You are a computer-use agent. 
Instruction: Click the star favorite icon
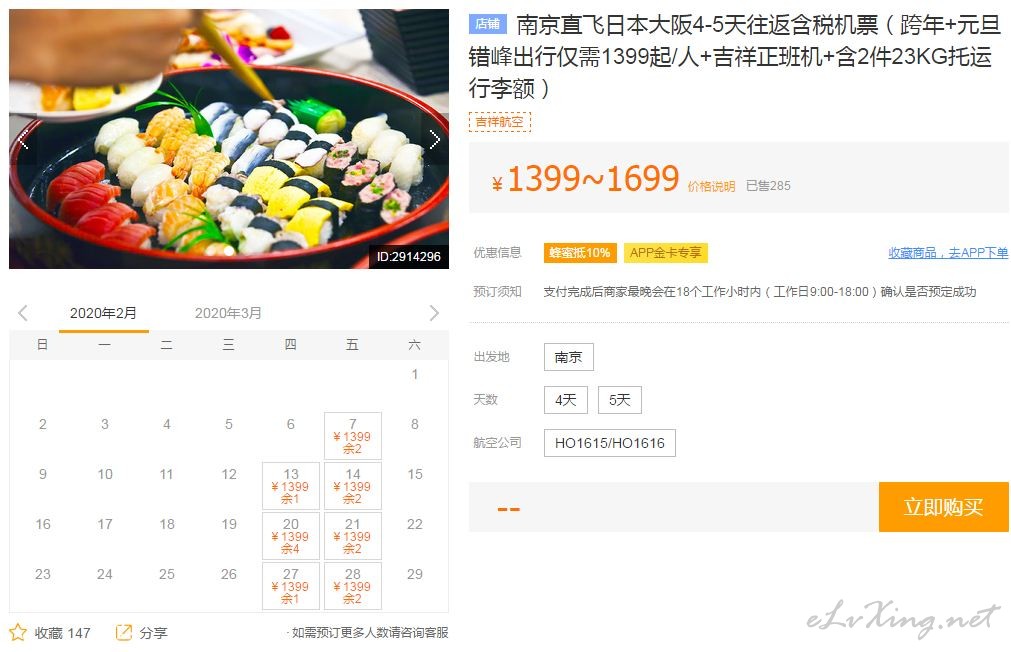tap(18, 632)
